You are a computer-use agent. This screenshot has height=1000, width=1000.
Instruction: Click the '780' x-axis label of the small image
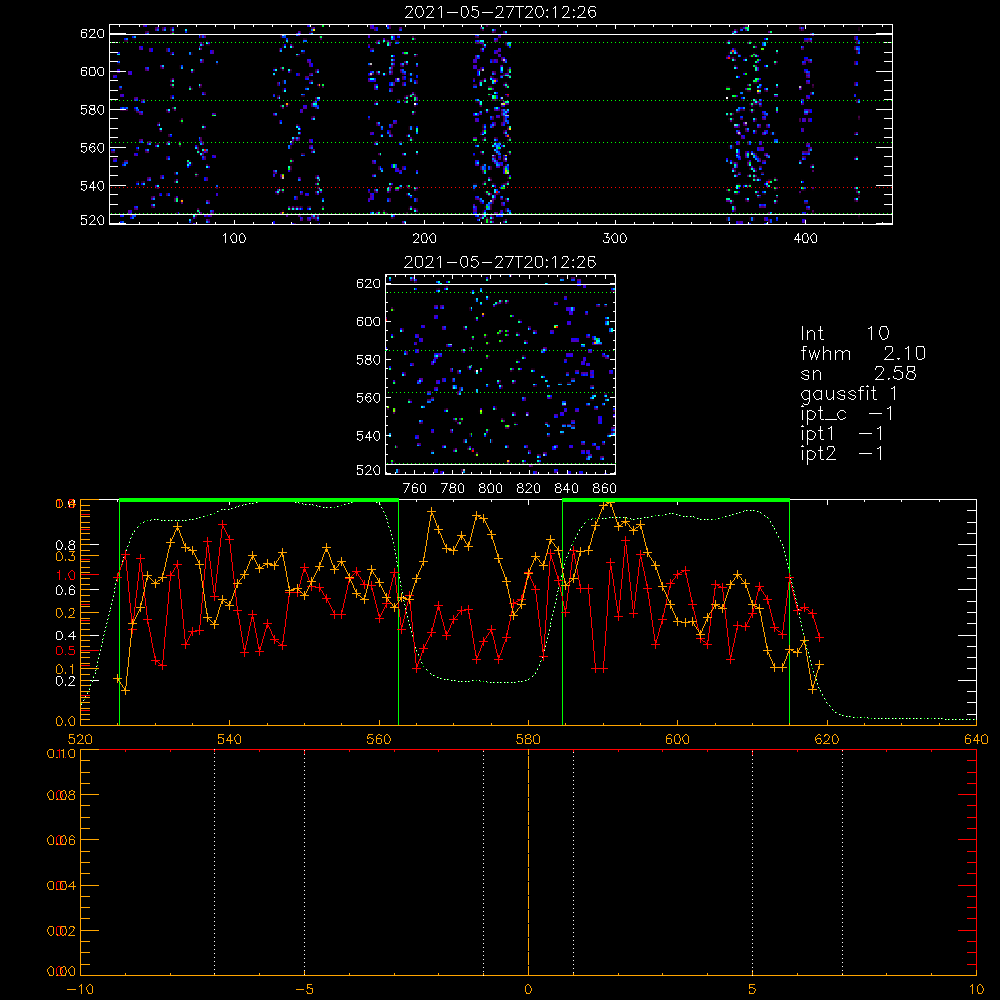click(x=453, y=489)
